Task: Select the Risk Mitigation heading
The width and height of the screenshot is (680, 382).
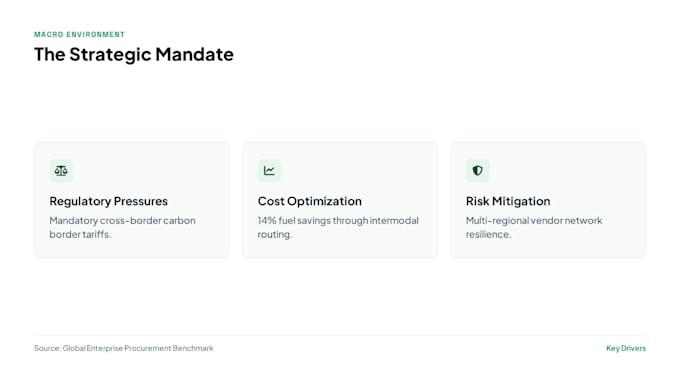Action: coord(508,201)
